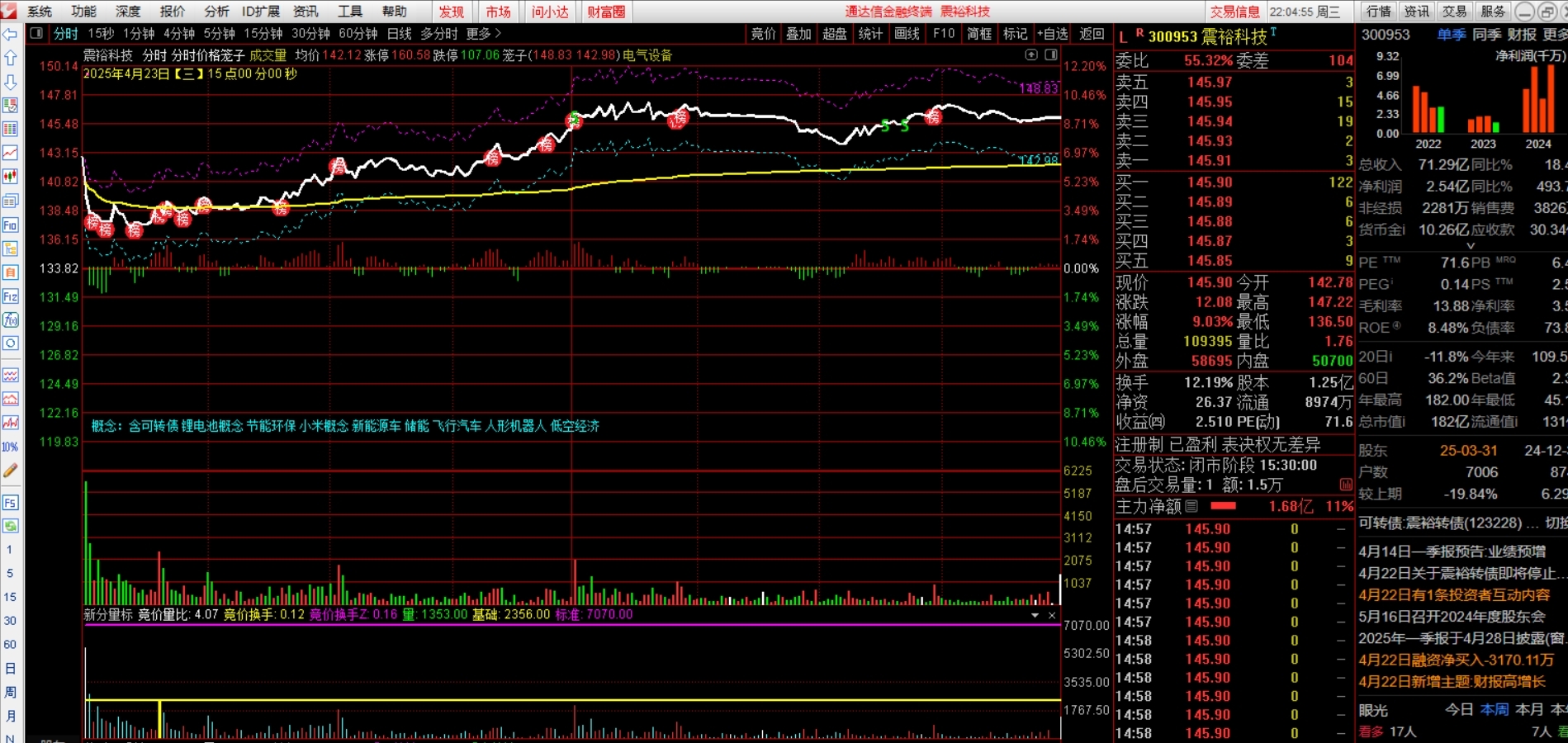Click the 锂电池概念 concept tag
The width and height of the screenshot is (1568, 743).
(212, 426)
